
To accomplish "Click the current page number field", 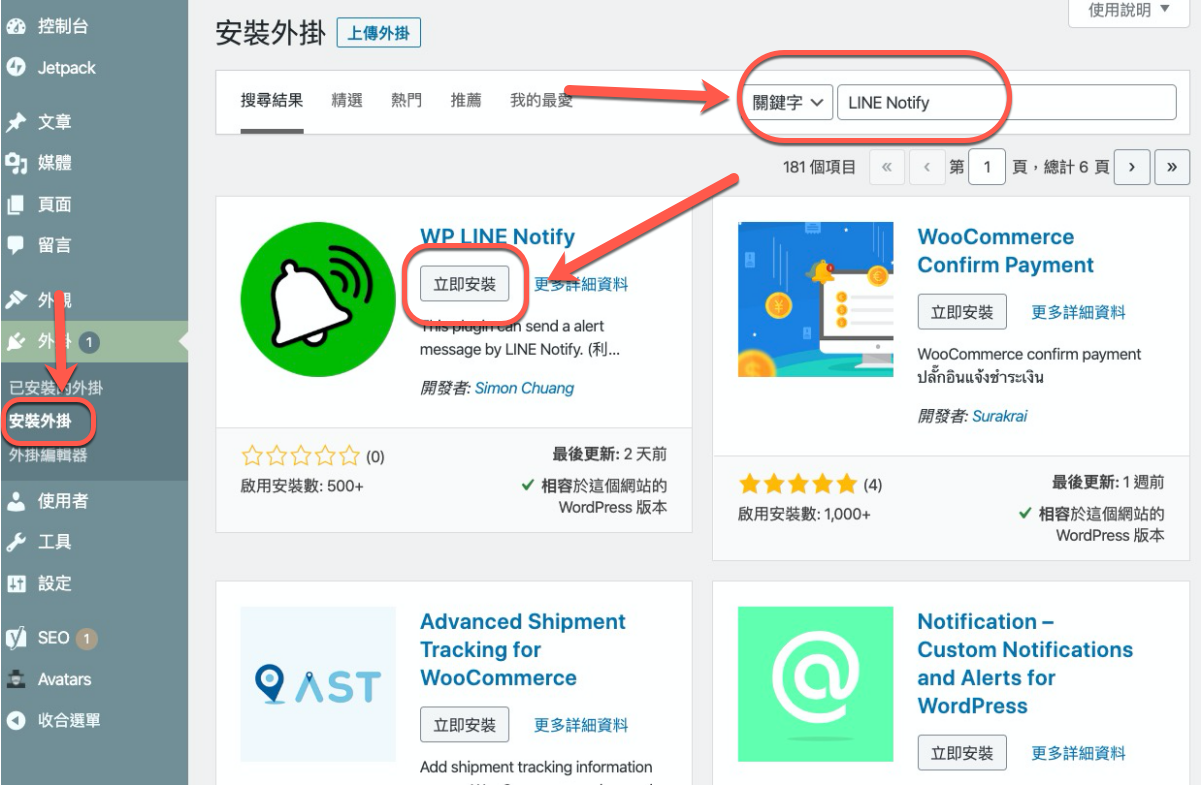I will coord(987,167).
